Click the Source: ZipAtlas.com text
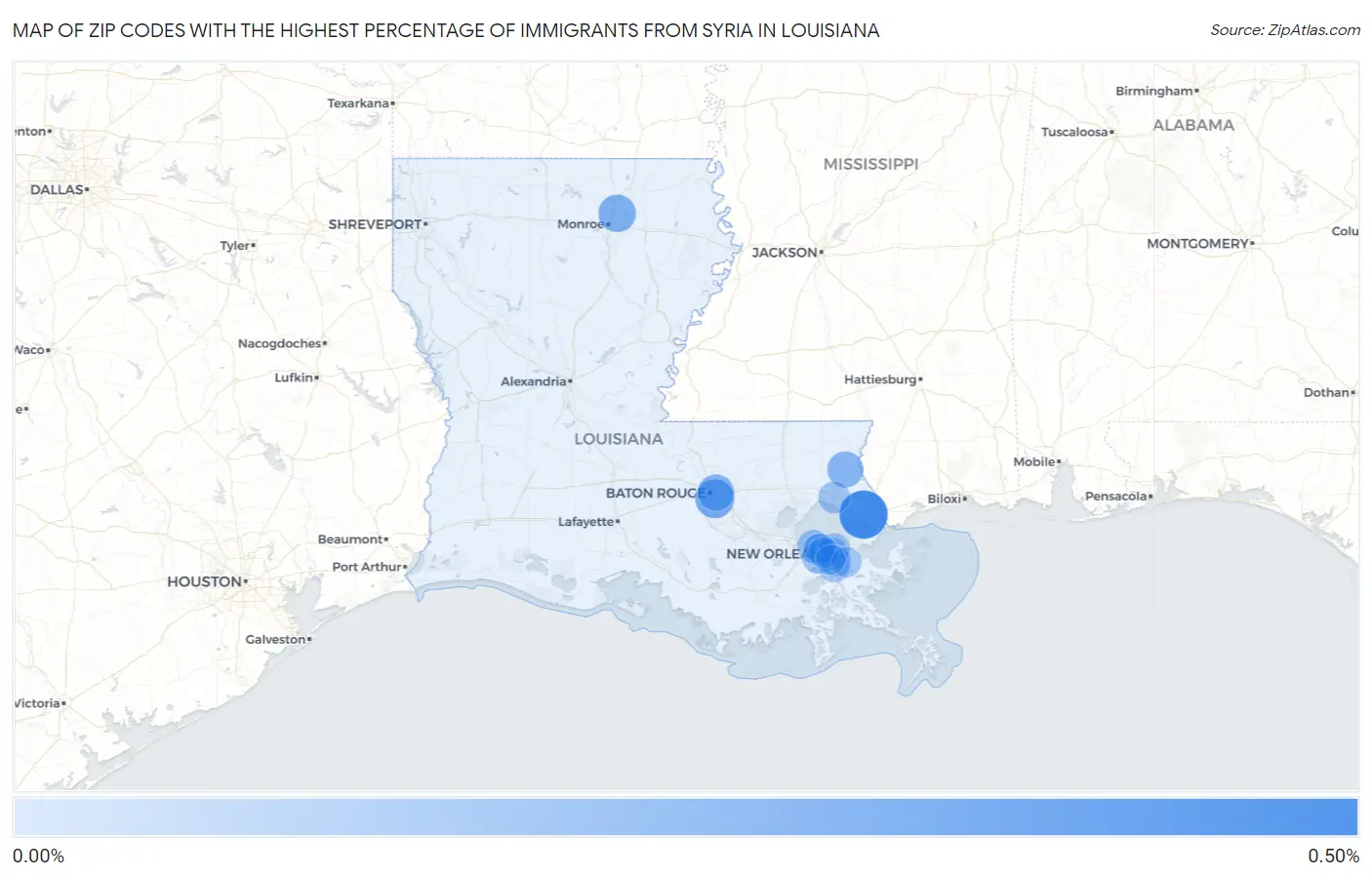The height and width of the screenshot is (877, 1372). (1285, 30)
